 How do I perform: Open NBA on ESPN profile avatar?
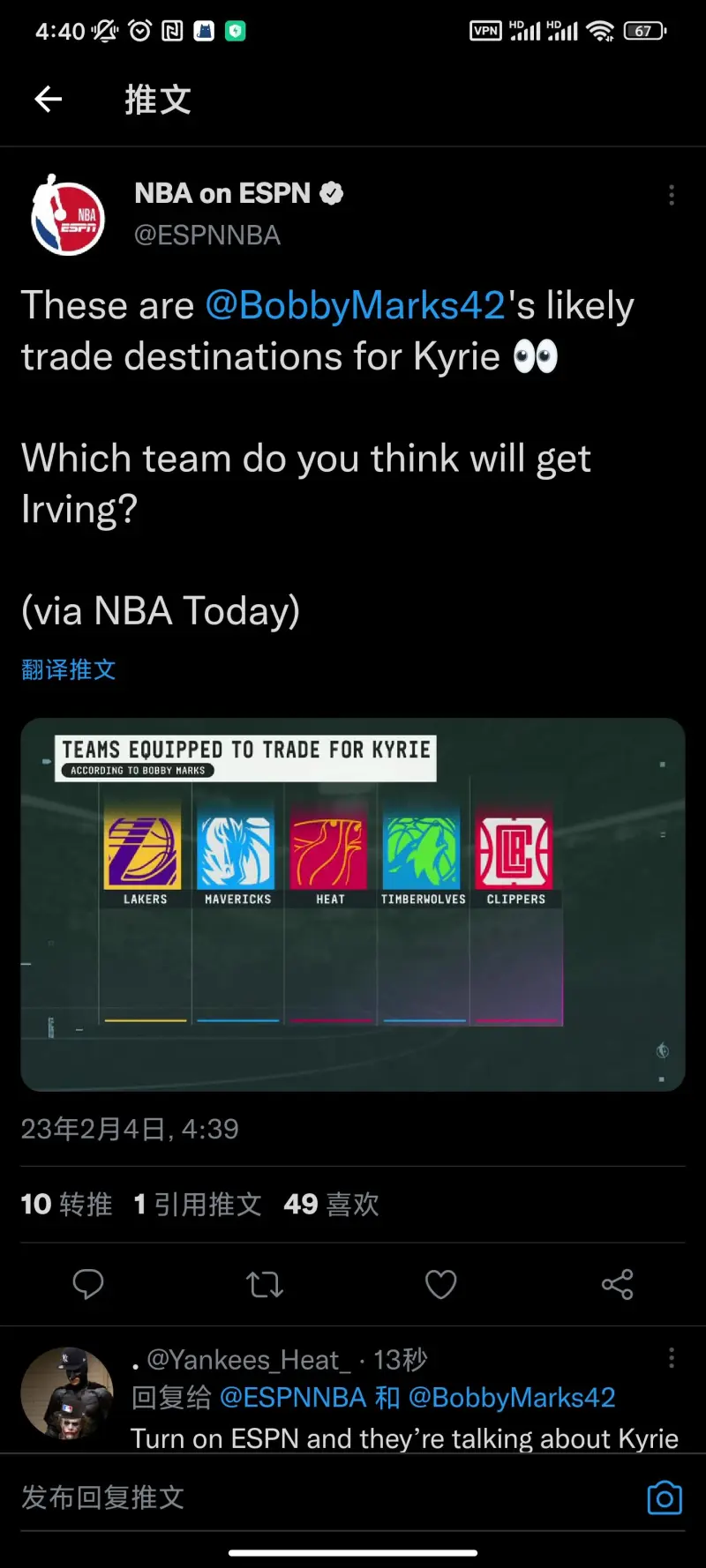point(68,215)
